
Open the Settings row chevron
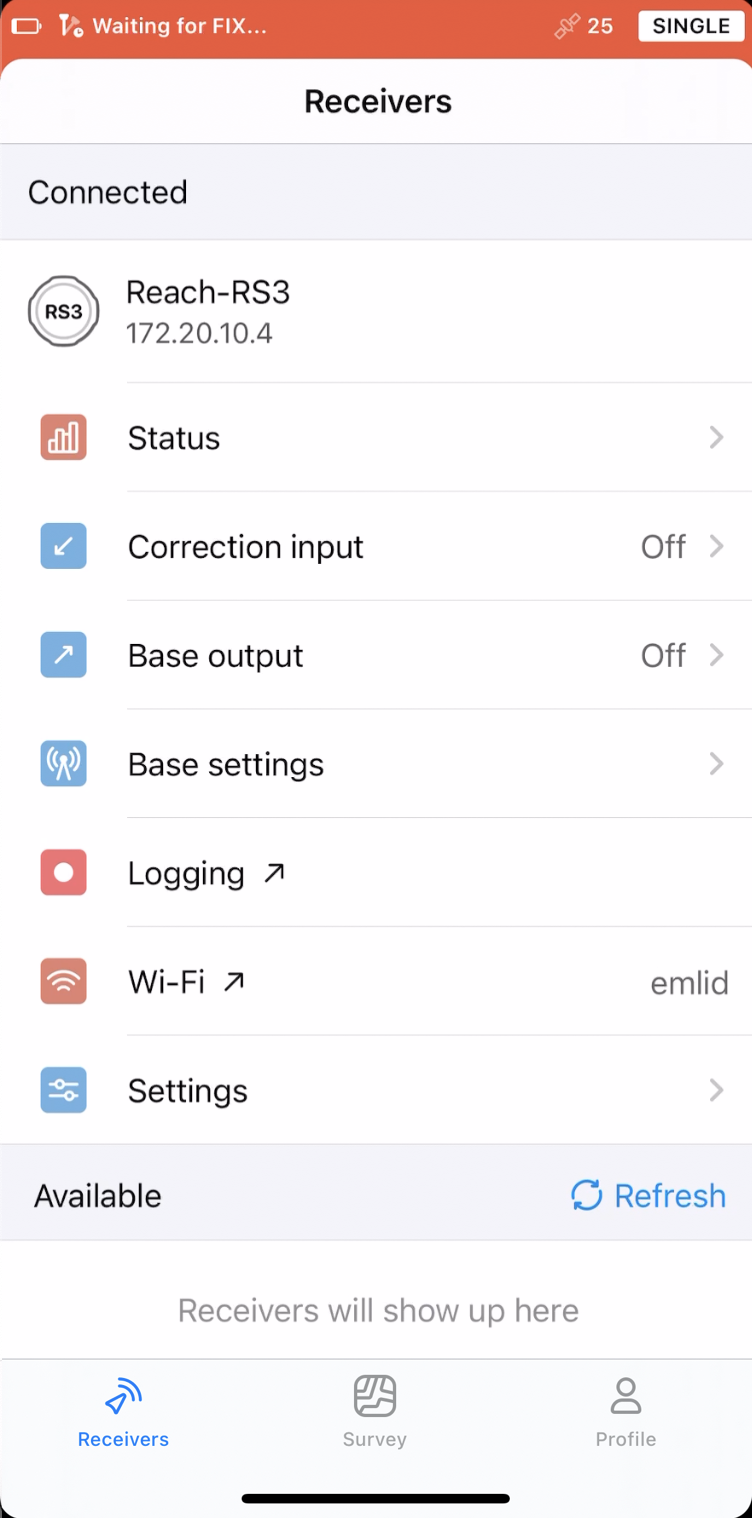[716, 1091]
